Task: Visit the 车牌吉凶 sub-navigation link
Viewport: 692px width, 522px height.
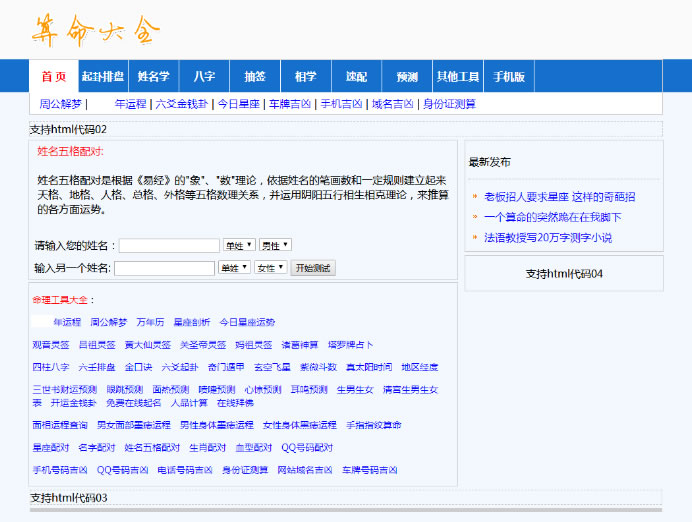Action: [290, 103]
